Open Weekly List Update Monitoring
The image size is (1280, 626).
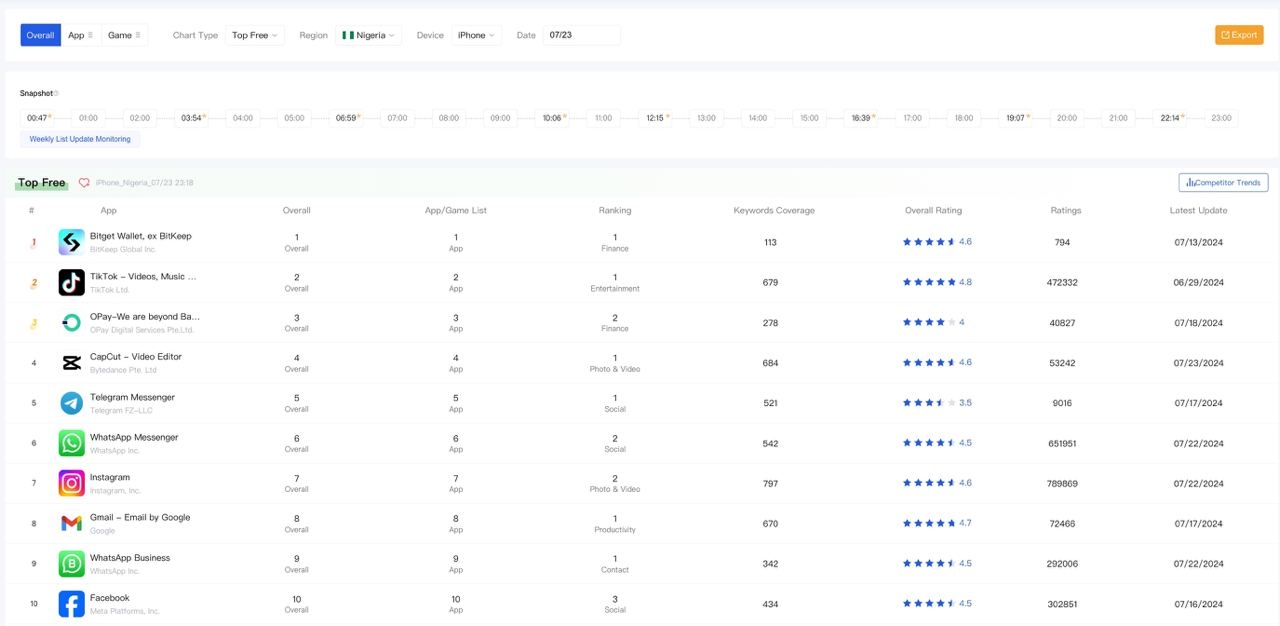point(80,139)
